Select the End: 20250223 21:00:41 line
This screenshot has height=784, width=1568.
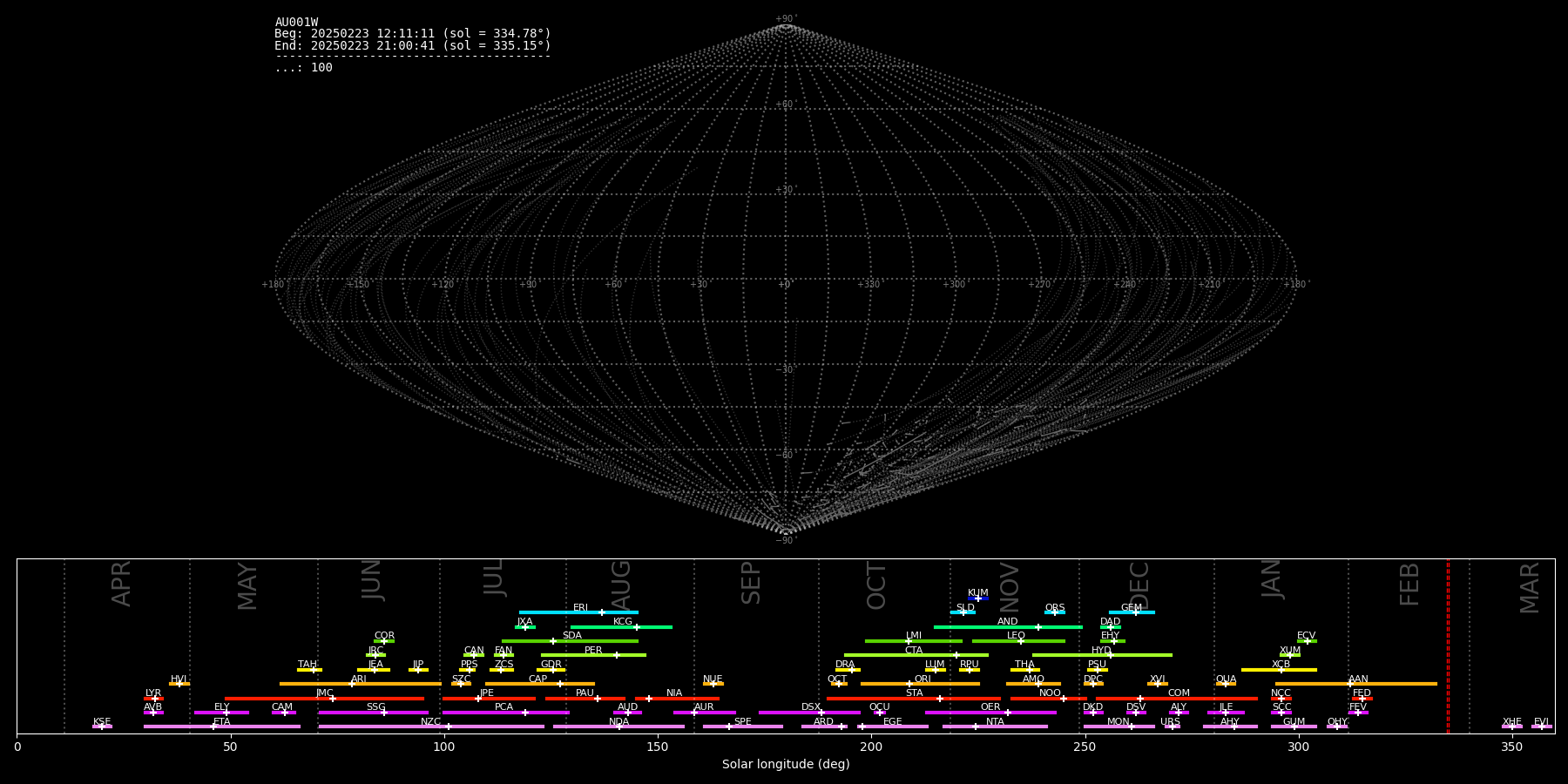coord(413,45)
